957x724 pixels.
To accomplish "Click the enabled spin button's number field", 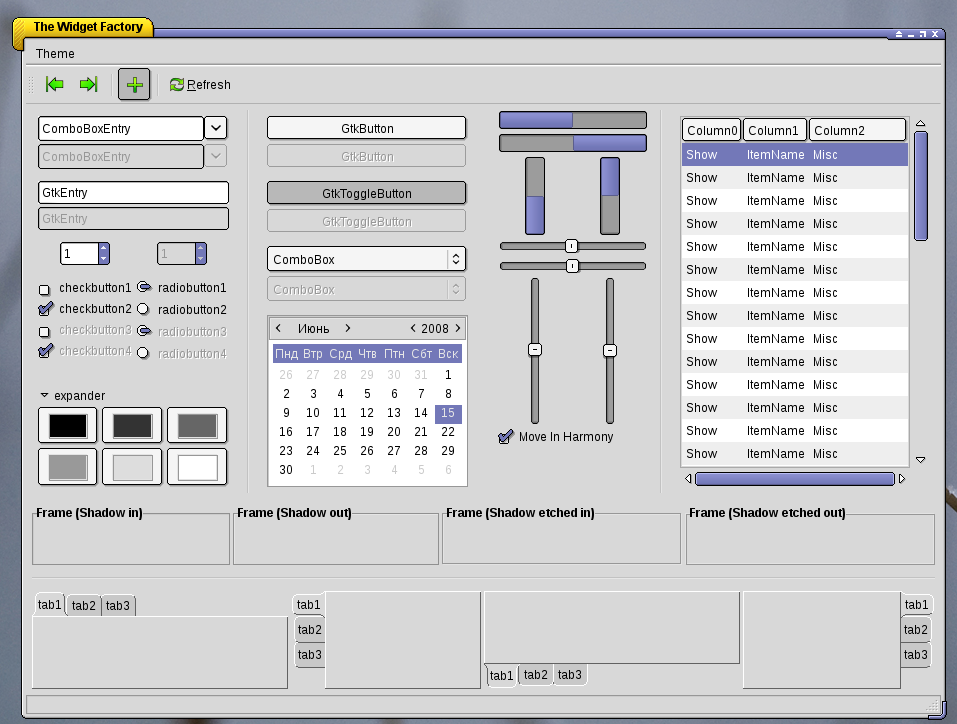I will tap(79, 254).
